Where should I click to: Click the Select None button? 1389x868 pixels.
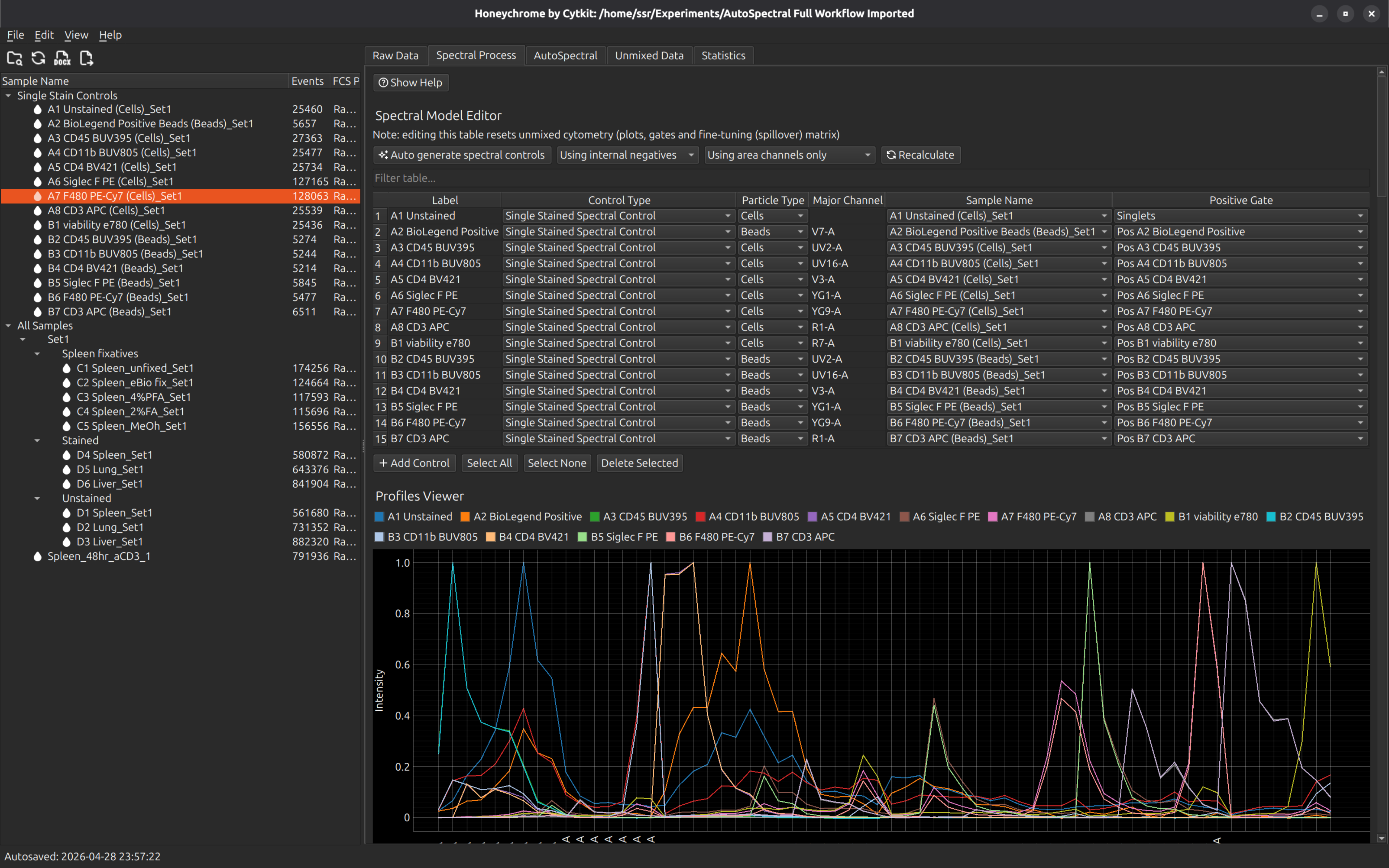[x=557, y=463]
